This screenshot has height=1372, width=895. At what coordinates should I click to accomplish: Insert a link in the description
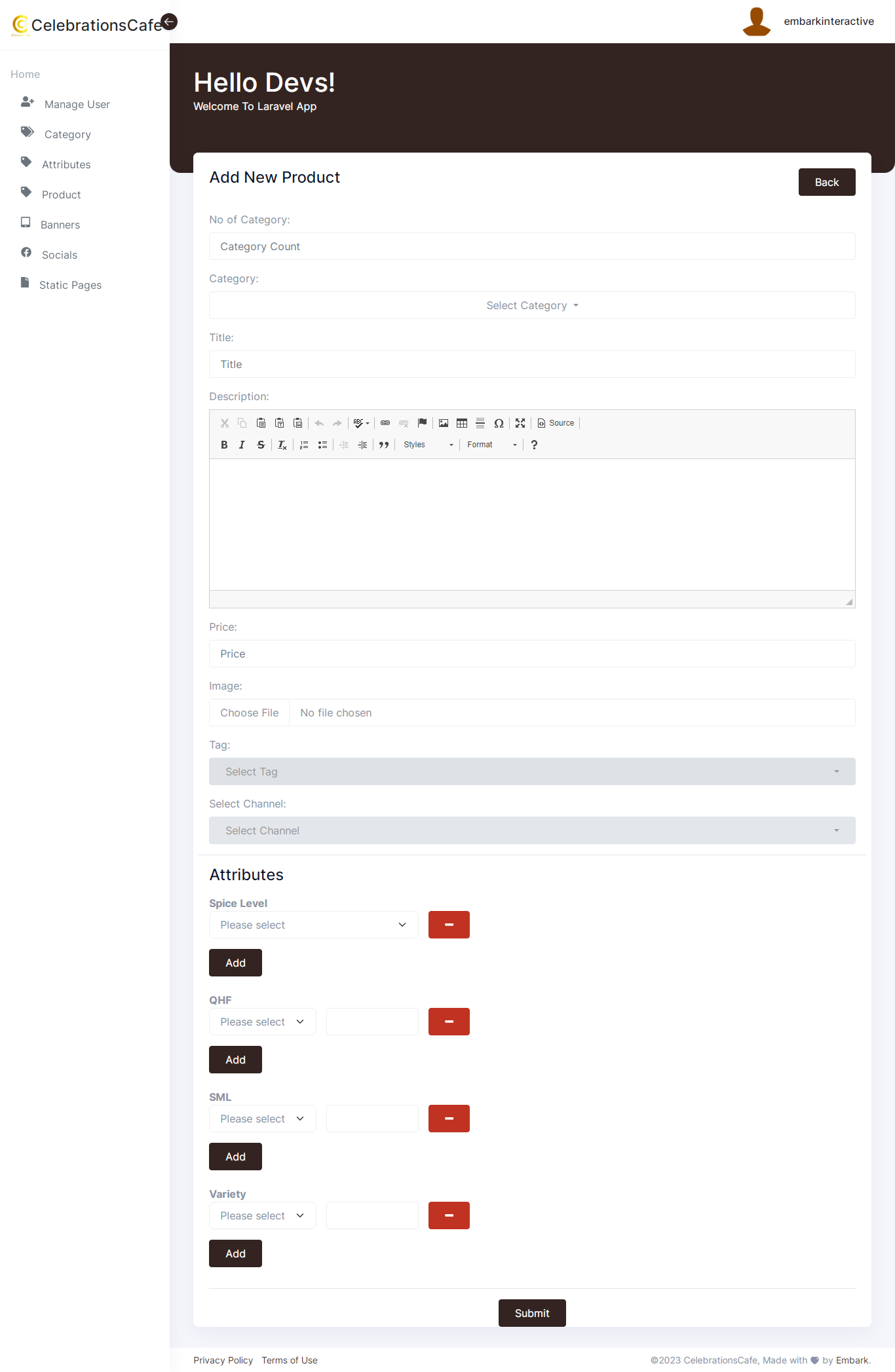click(385, 423)
